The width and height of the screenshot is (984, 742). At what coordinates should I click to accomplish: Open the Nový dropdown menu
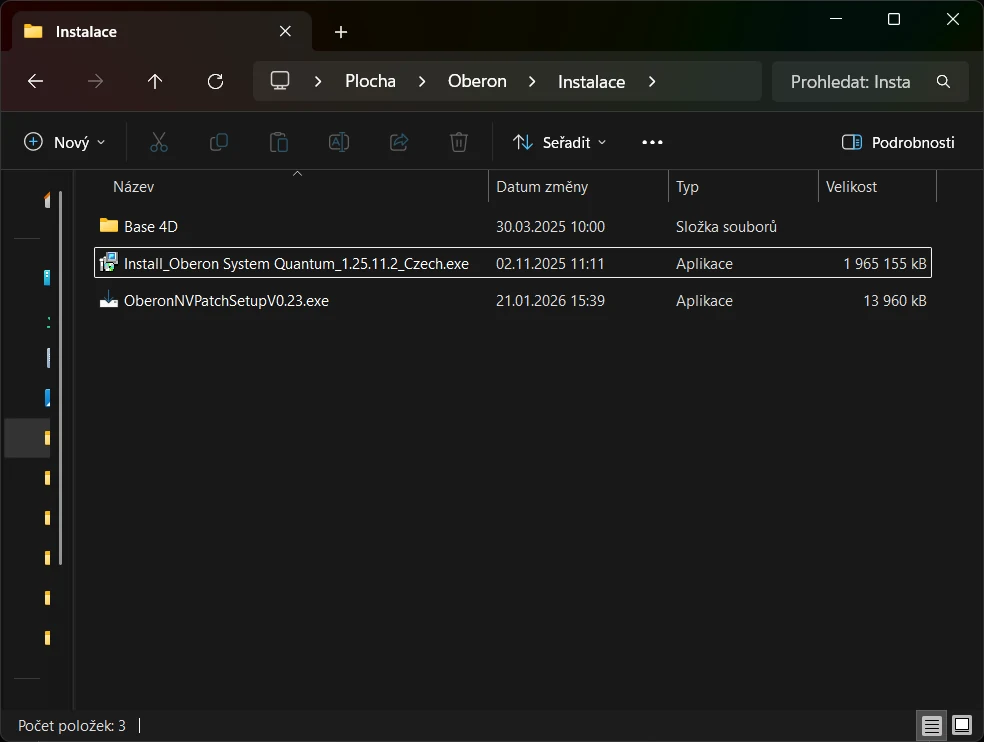click(x=64, y=142)
